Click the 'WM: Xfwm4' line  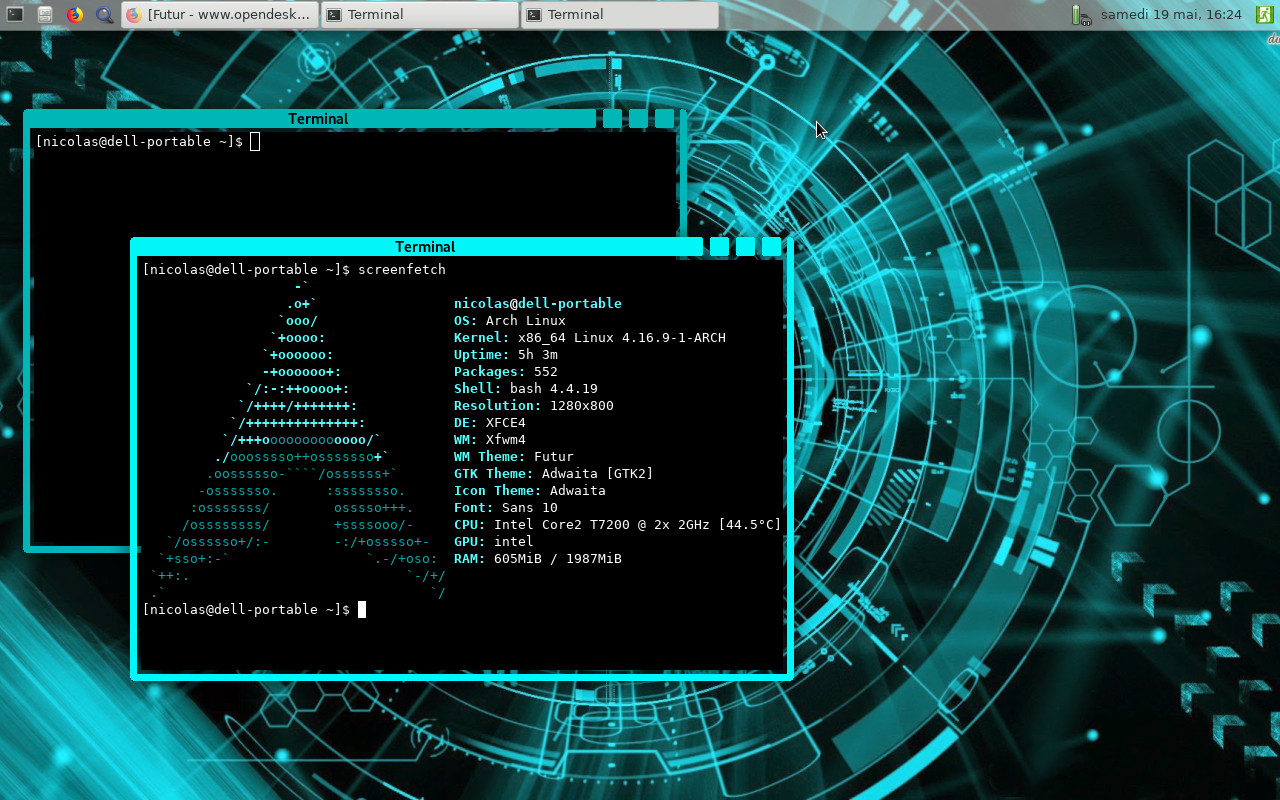pos(490,440)
